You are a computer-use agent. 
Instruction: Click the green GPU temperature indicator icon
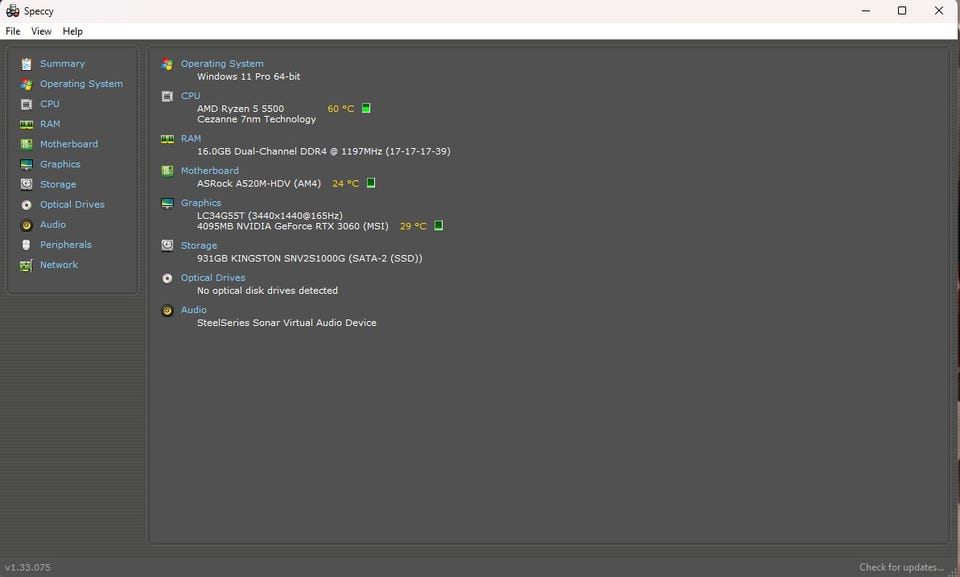click(x=438, y=226)
